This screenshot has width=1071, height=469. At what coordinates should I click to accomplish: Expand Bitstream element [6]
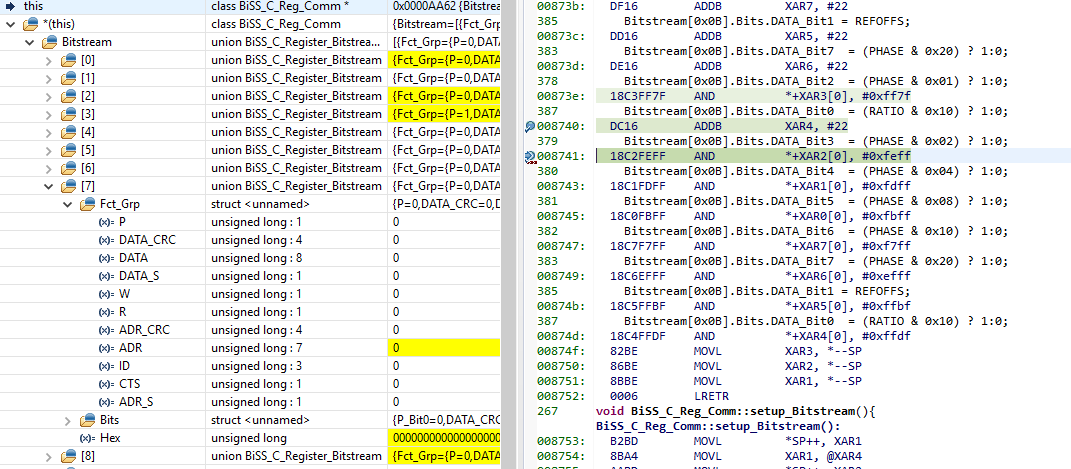coord(49,168)
